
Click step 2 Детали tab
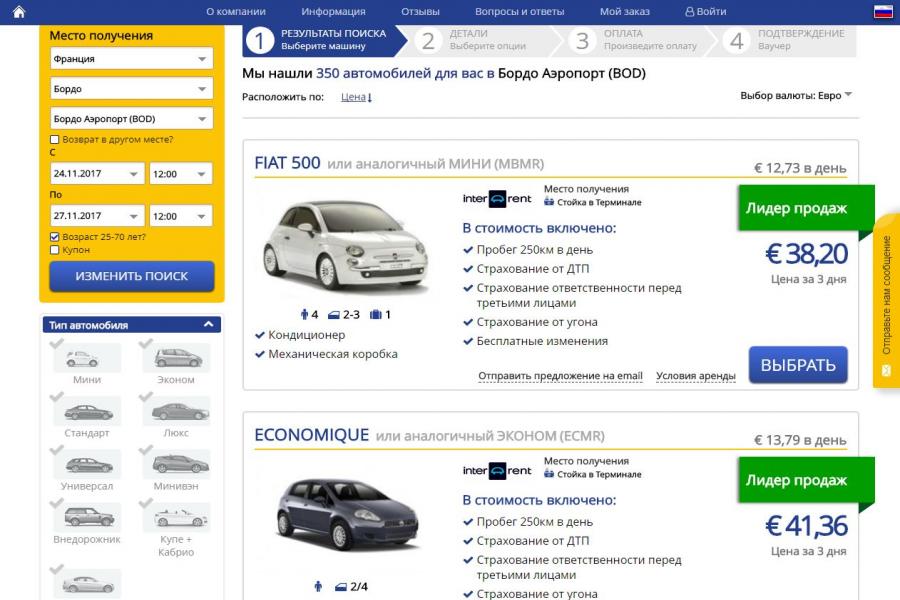tap(479, 41)
